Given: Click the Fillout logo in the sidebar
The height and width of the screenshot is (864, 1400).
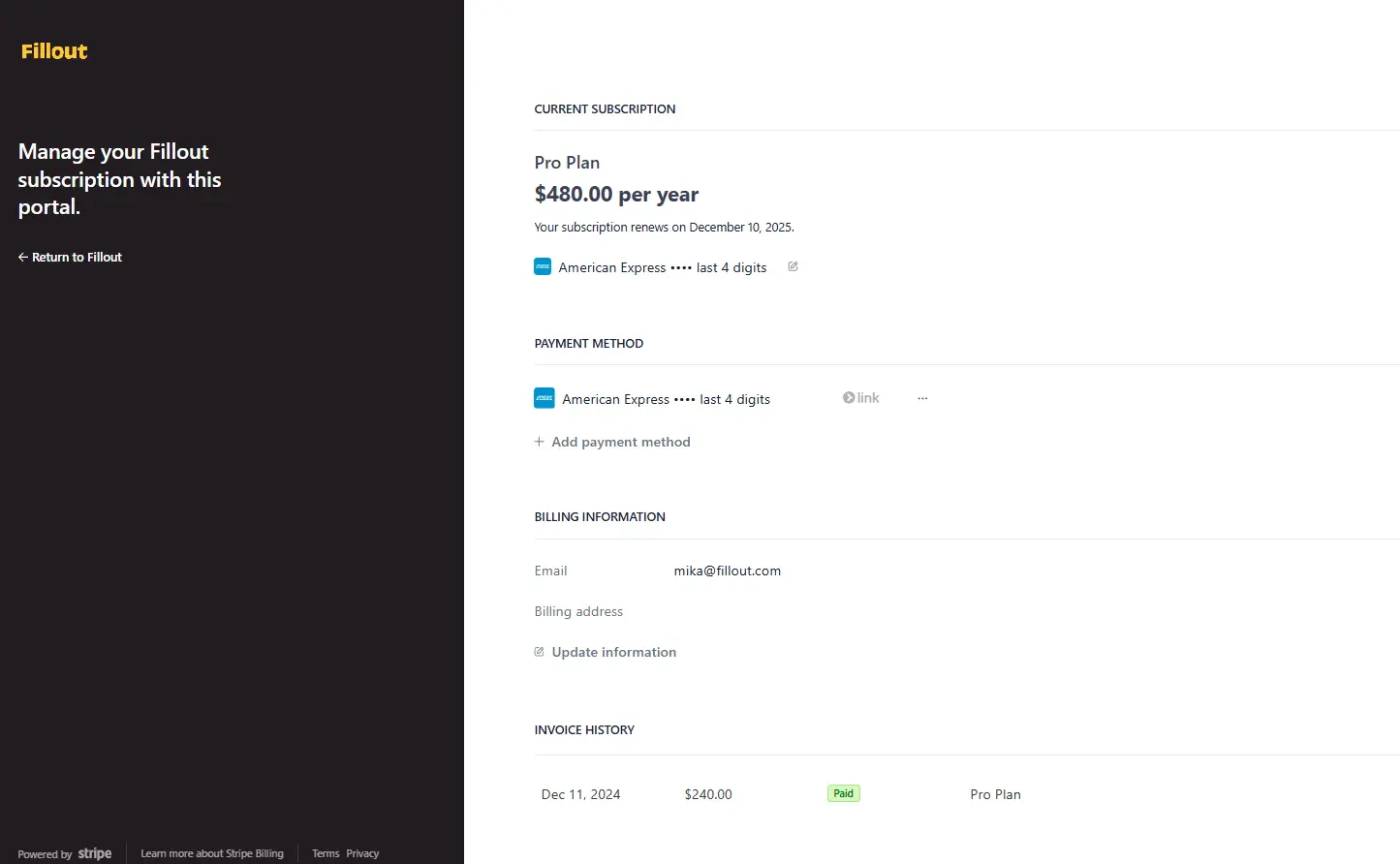Looking at the screenshot, I should [x=53, y=50].
